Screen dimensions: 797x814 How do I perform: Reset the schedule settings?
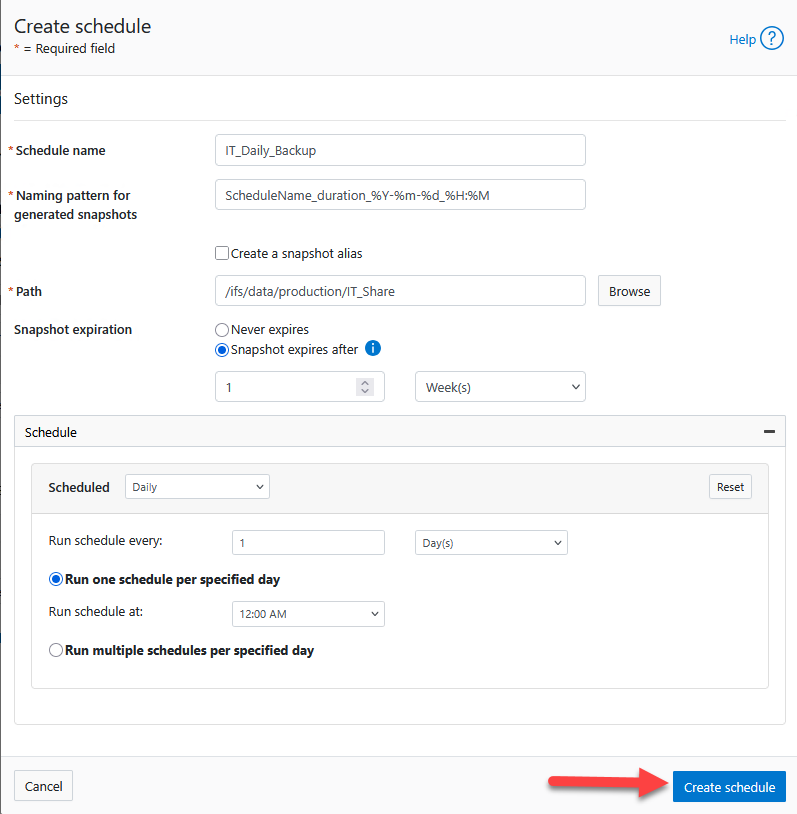point(730,486)
